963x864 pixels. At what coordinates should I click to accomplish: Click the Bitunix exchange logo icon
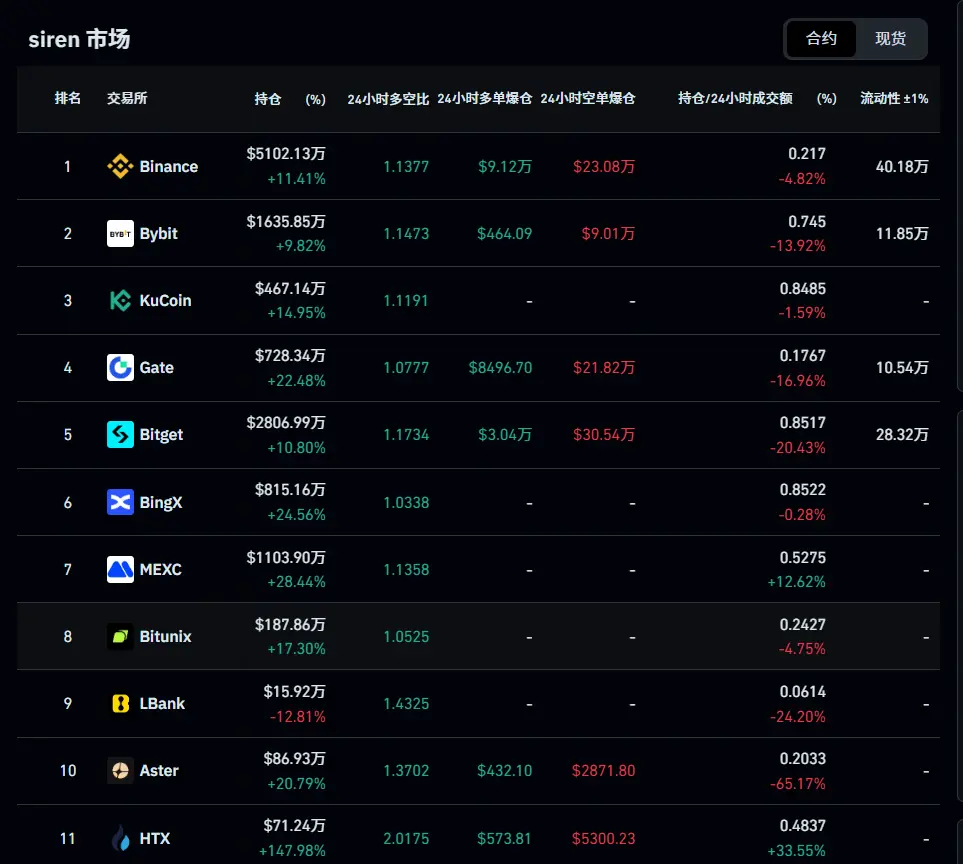click(120, 636)
